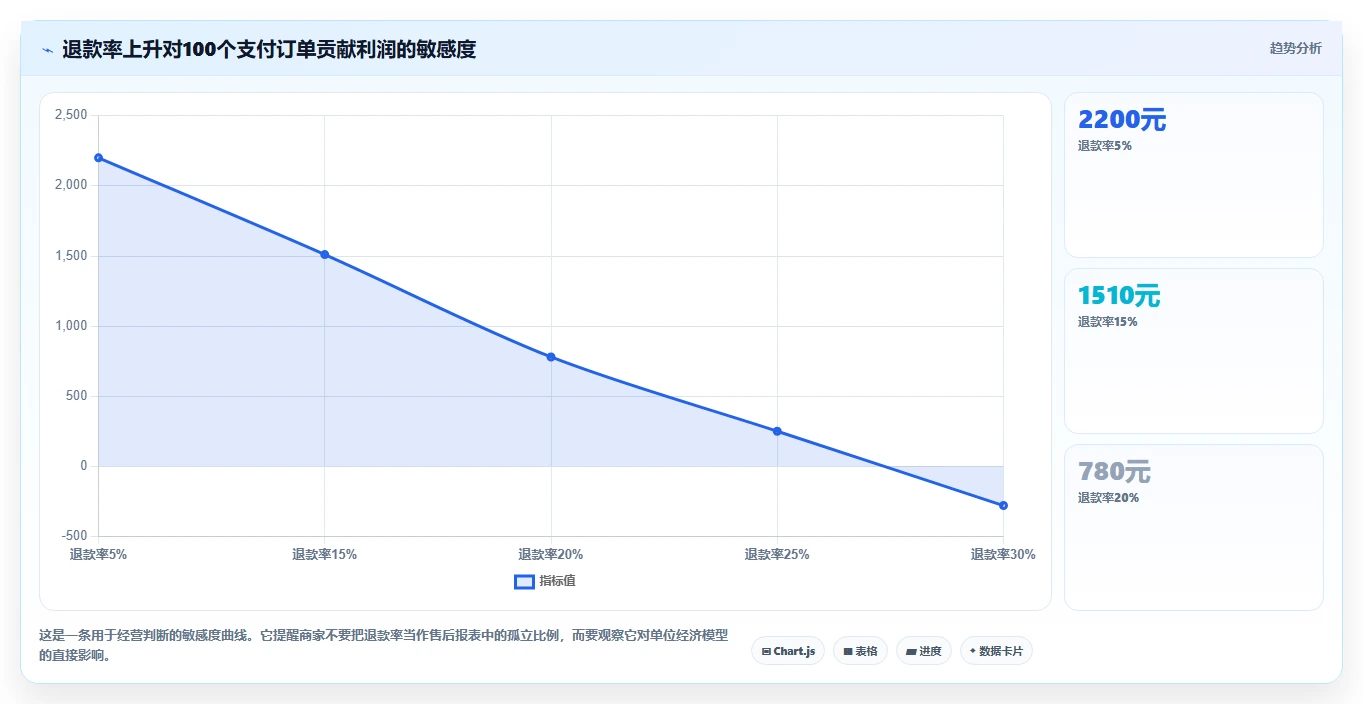The height and width of the screenshot is (704, 1363).
Task: Open the 780元 data card
Action: click(1194, 527)
